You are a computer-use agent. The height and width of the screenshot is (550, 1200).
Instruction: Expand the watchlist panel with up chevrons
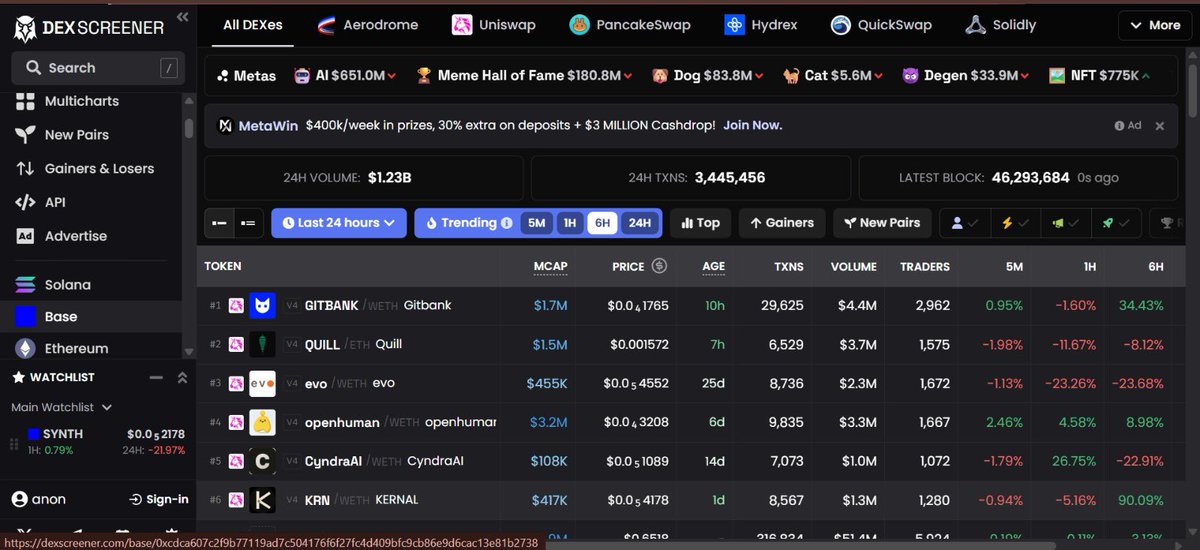pyautogui.click(x=182, y=377)
